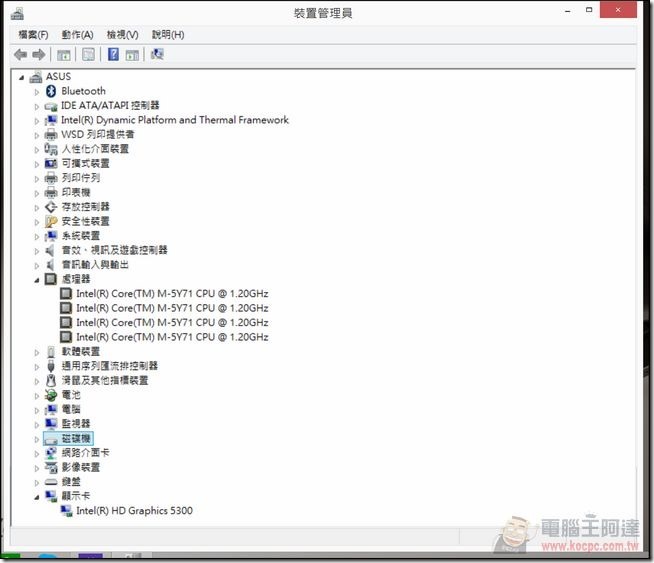
Task: Click the 存放控制器 icon
Action: coord(51,207)
